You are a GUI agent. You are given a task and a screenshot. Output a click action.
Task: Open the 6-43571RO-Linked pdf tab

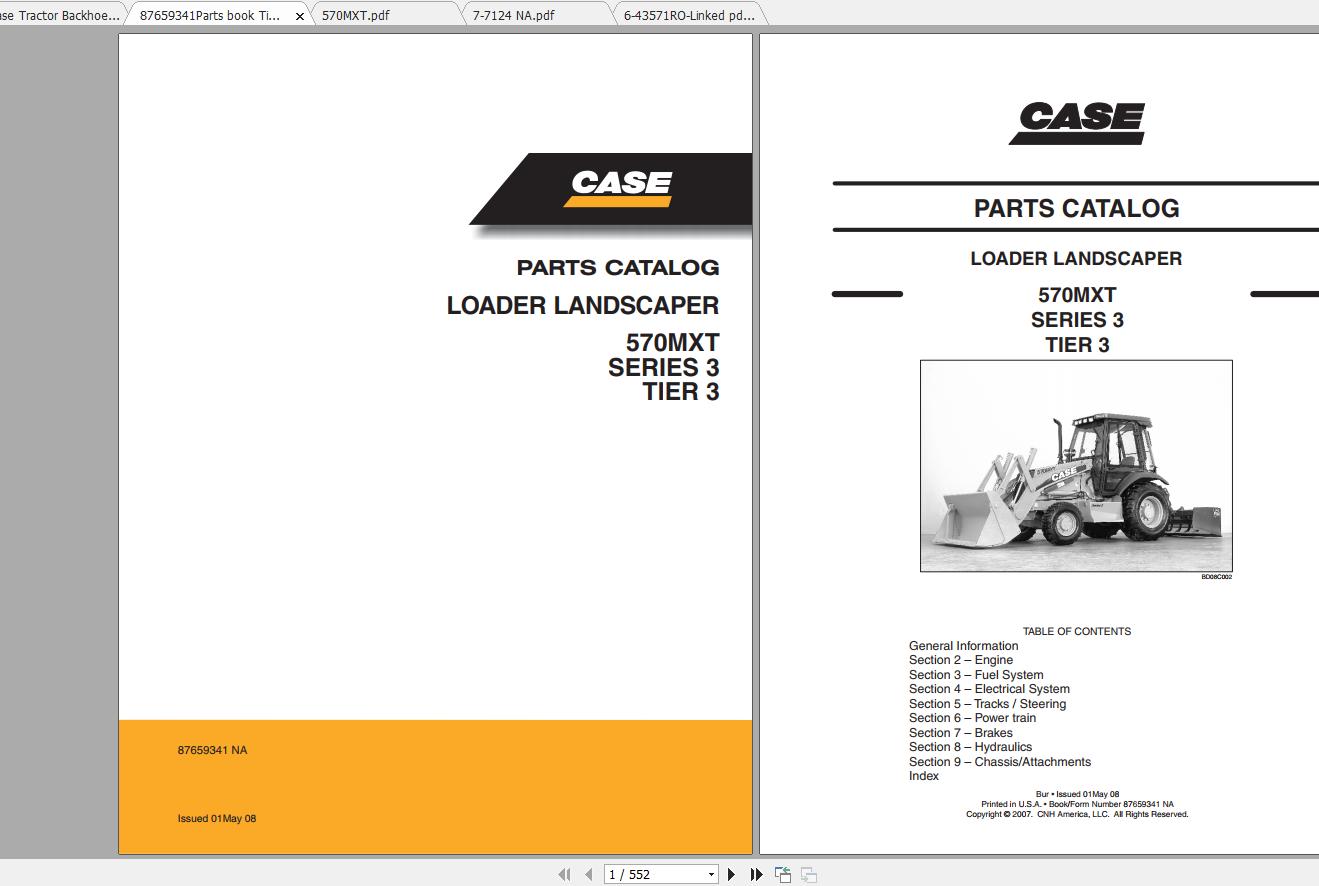pyautogui.click(x=690, y=15)
